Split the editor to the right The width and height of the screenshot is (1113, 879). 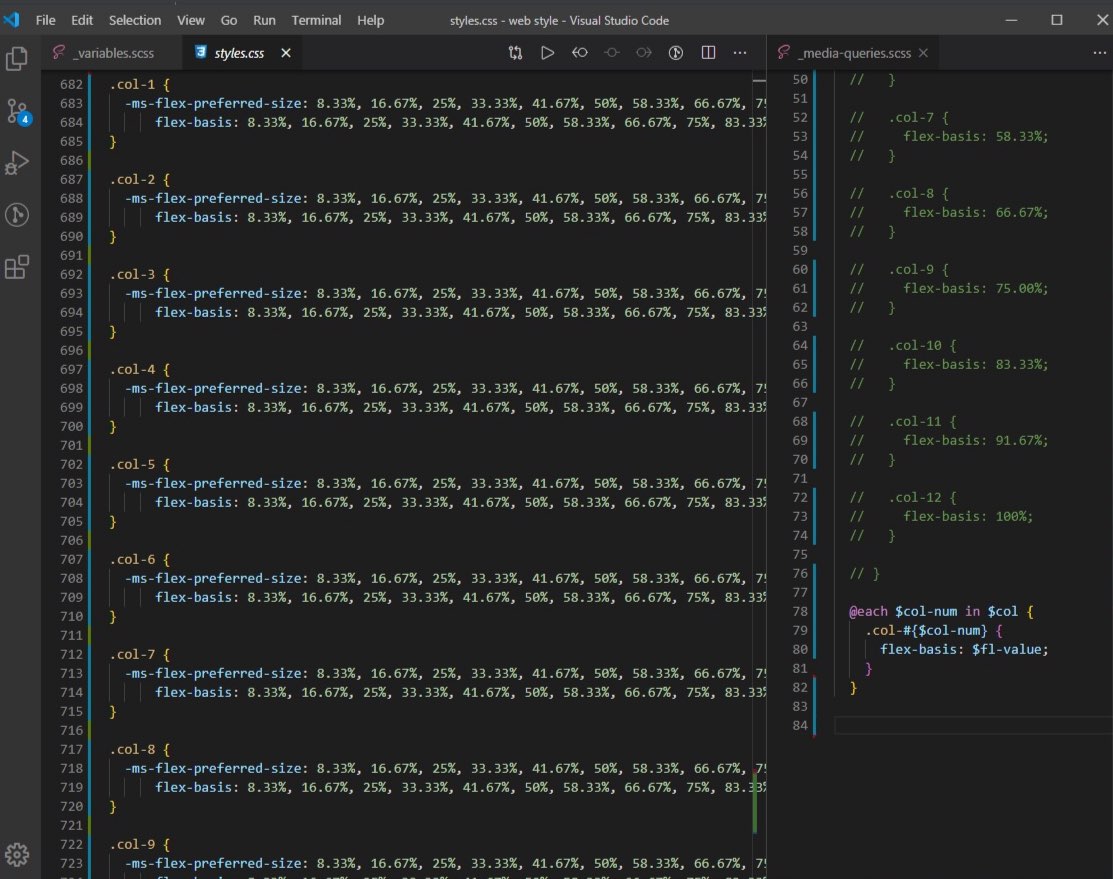[x=708, y=53]
